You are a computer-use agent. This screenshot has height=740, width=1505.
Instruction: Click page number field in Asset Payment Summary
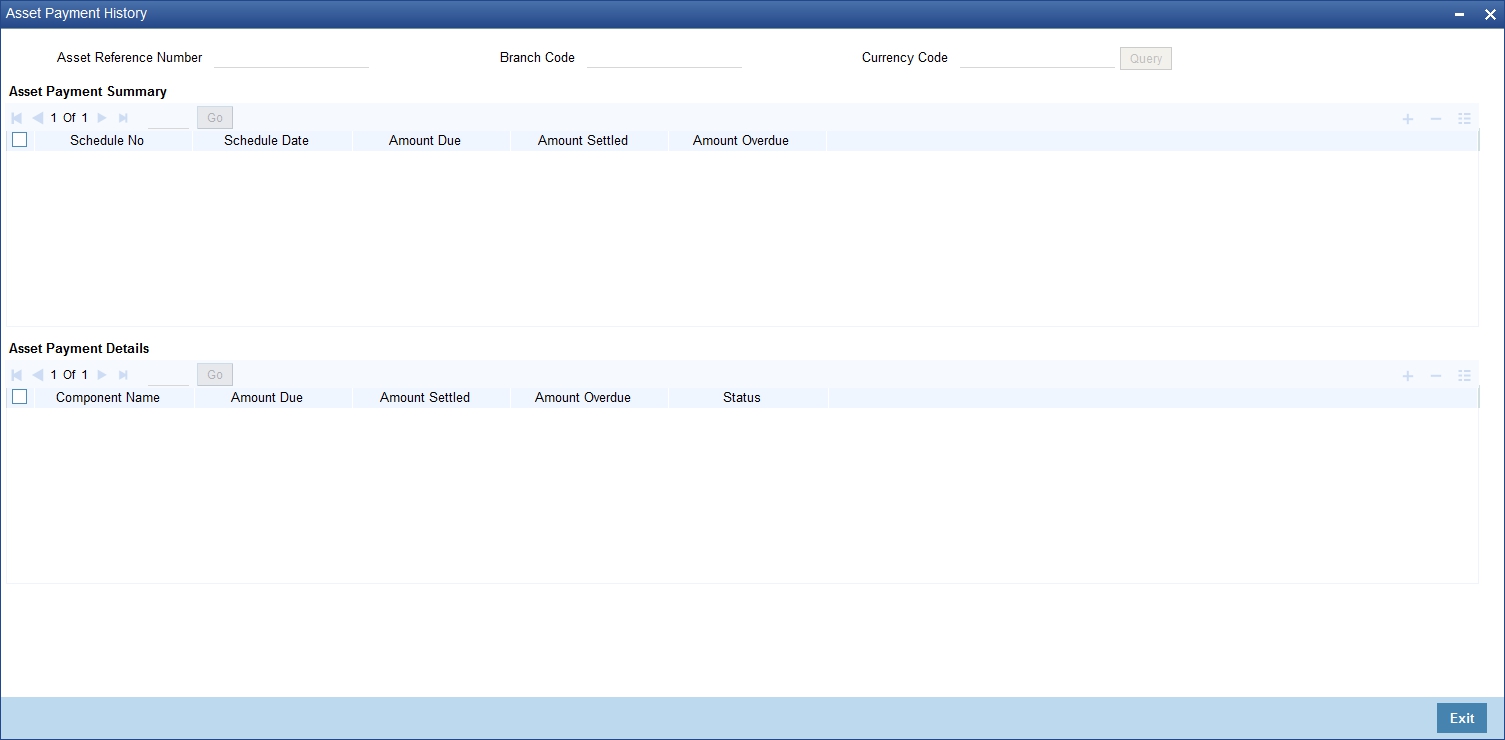coord(168,119)
